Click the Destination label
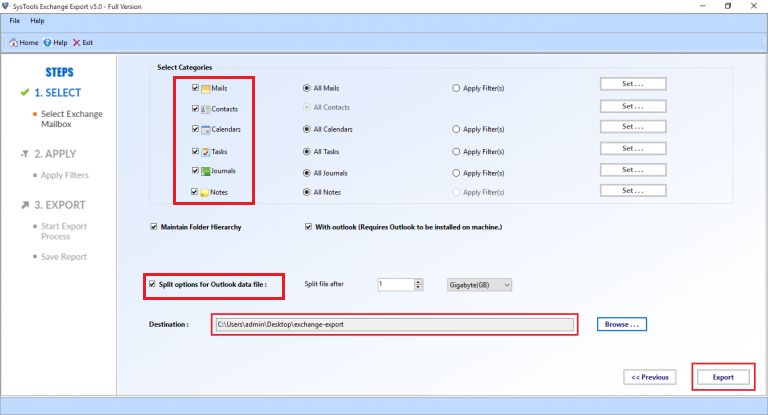Viewport: 768px width, 415px height. point(168,324)
